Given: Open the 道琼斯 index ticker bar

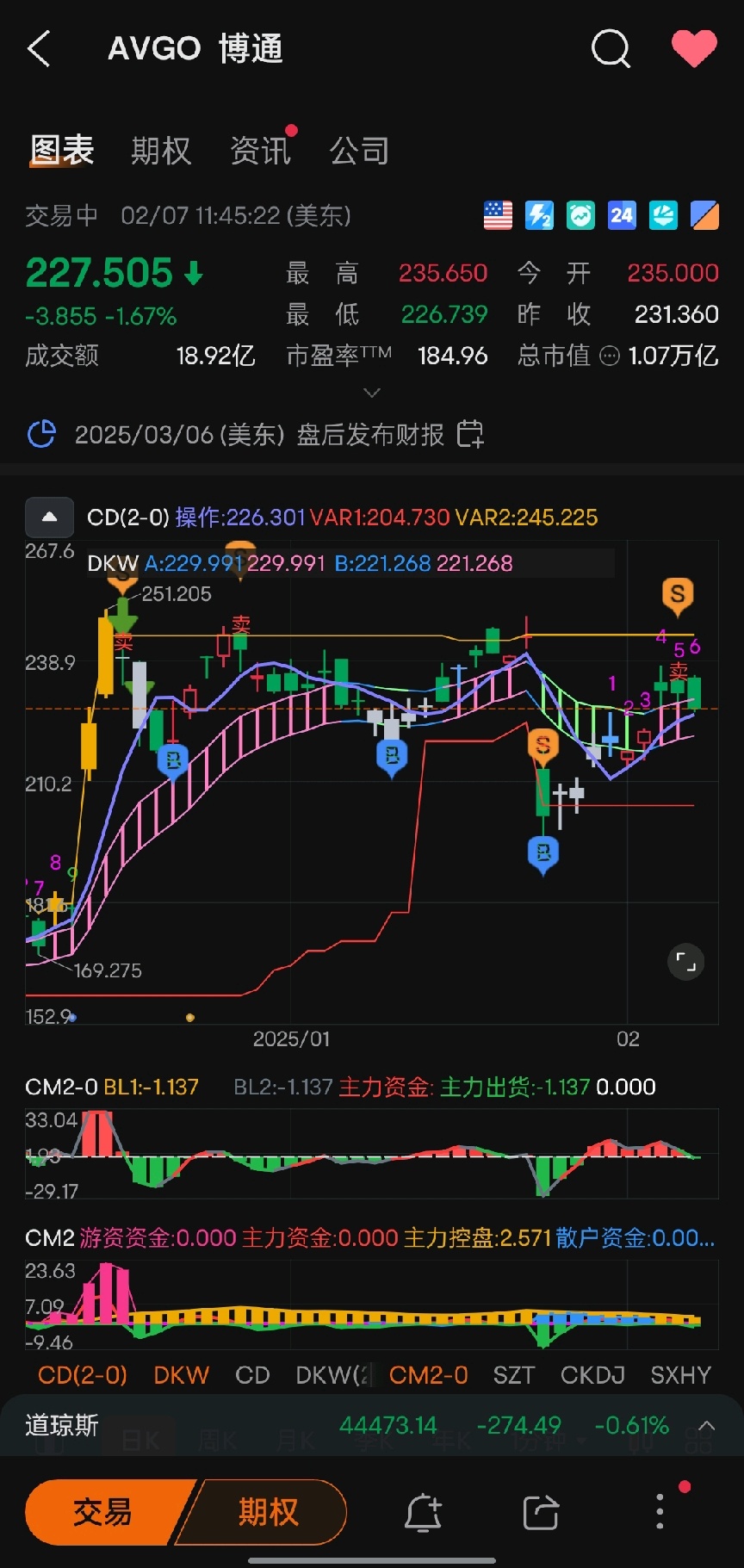Looking at the screenshot, I should coord(372,1426).
